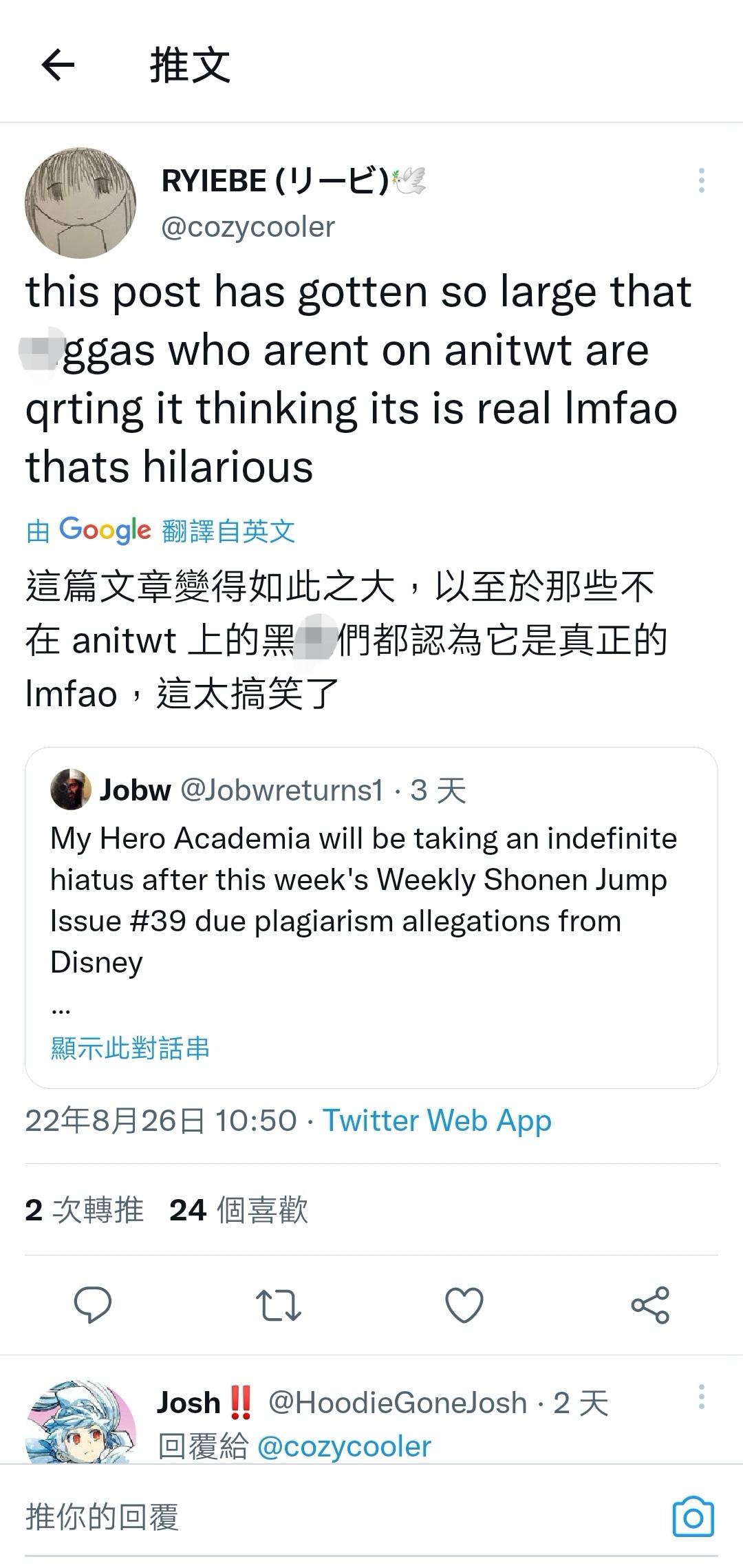Tap the retweet arrows icon
Screen dimensions: 743x1568
point(279,1305)
